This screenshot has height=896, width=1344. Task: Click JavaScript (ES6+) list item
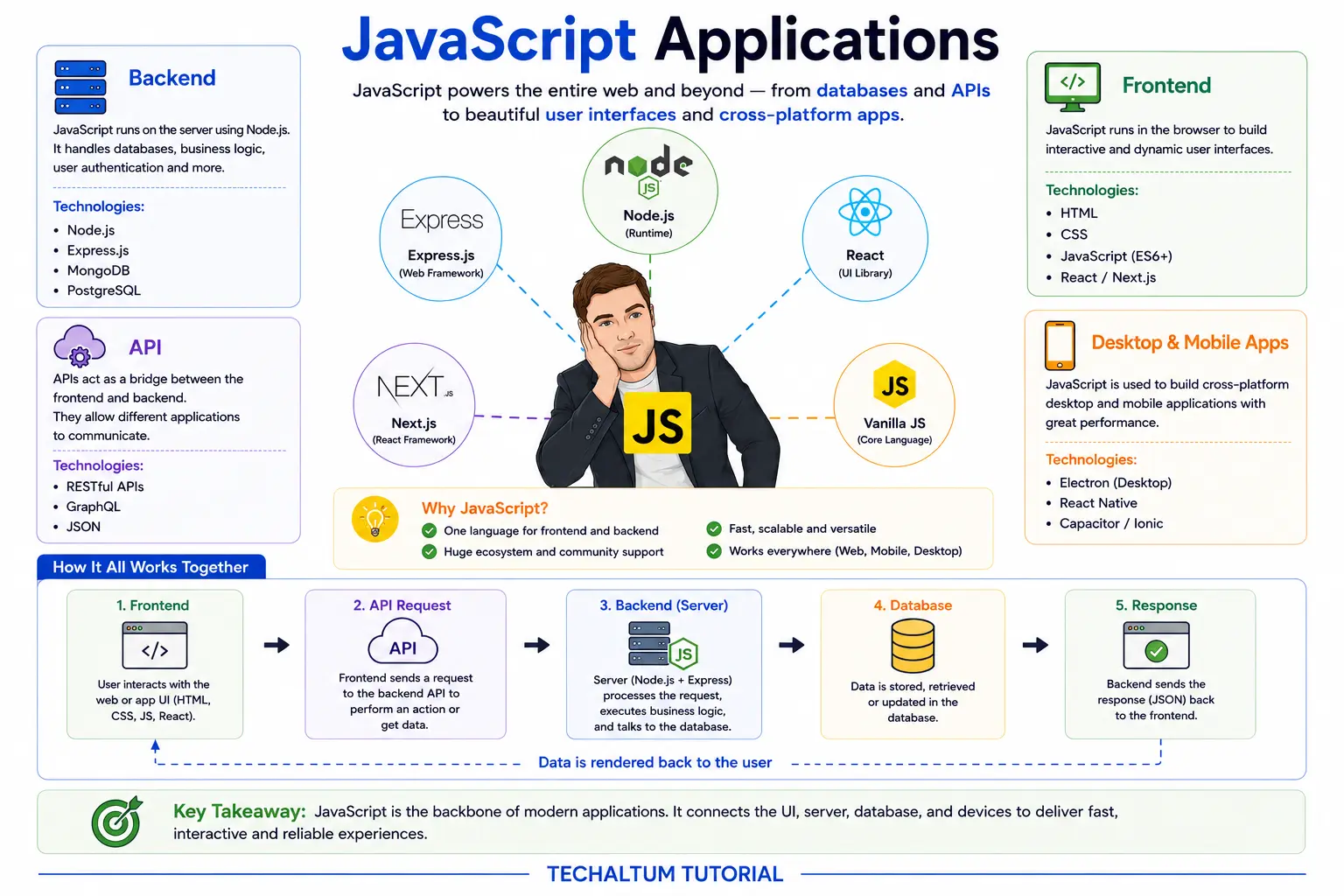(x=1116, y=256)
